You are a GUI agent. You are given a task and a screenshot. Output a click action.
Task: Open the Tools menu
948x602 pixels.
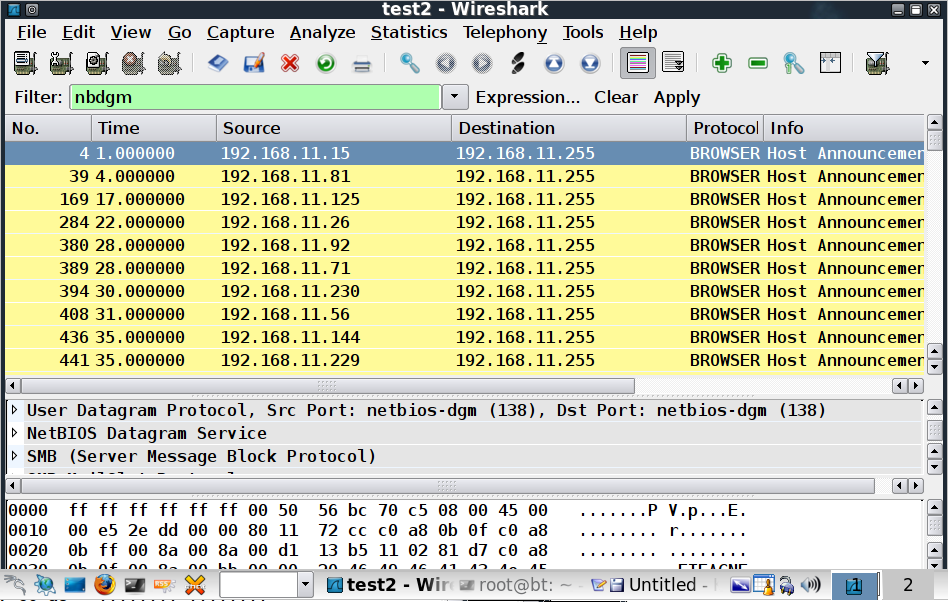click(583, 32)
